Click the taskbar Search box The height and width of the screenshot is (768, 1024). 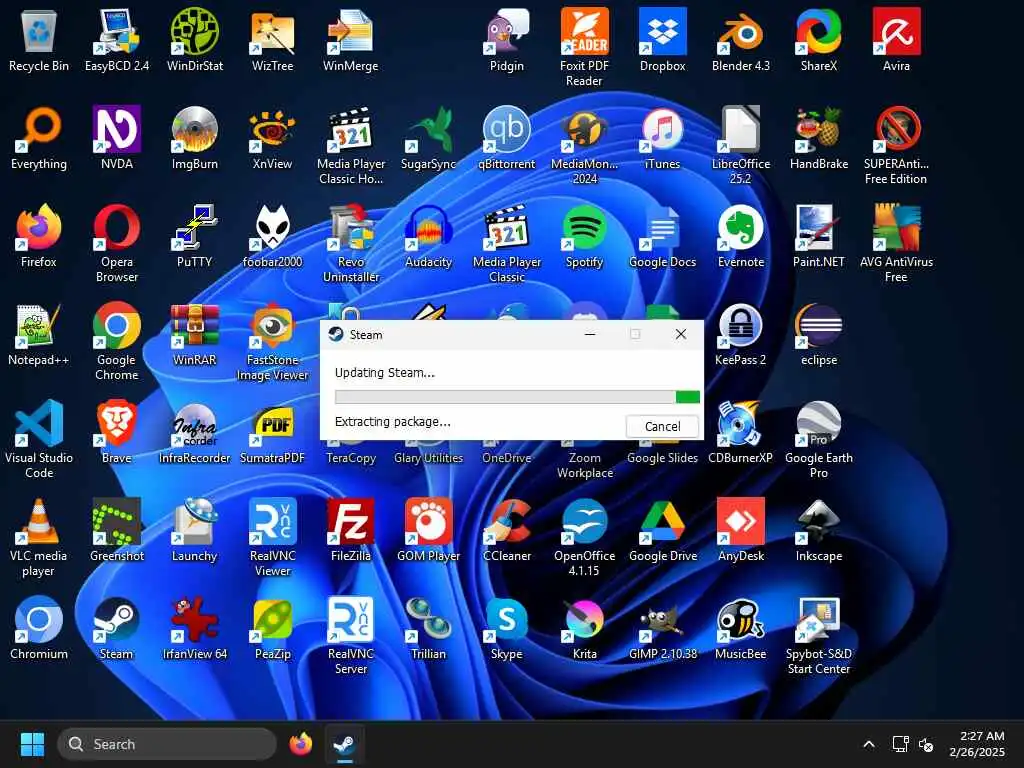pos(167,744)
